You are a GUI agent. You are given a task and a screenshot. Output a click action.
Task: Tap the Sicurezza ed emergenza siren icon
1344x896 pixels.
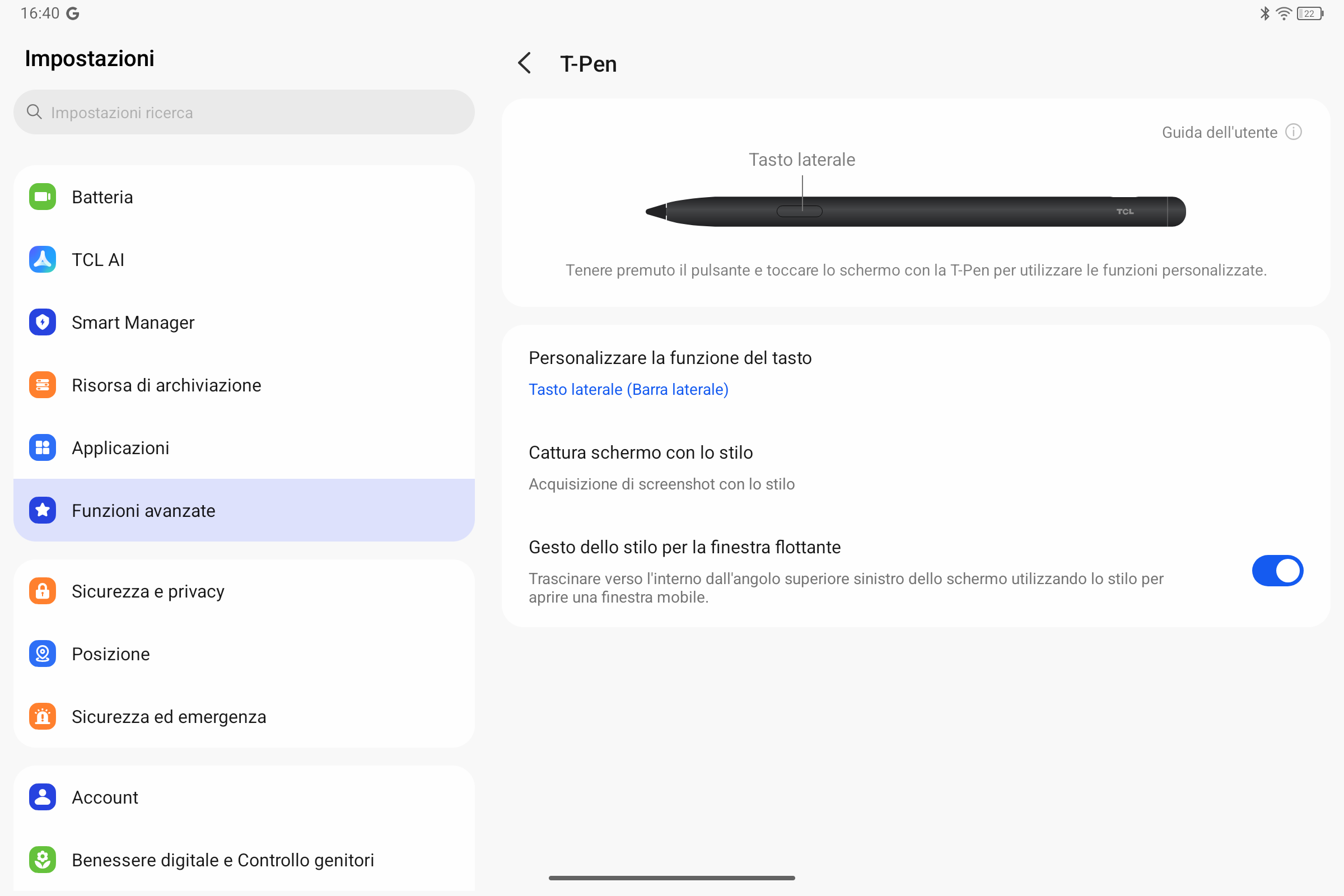tap(43, 717)
